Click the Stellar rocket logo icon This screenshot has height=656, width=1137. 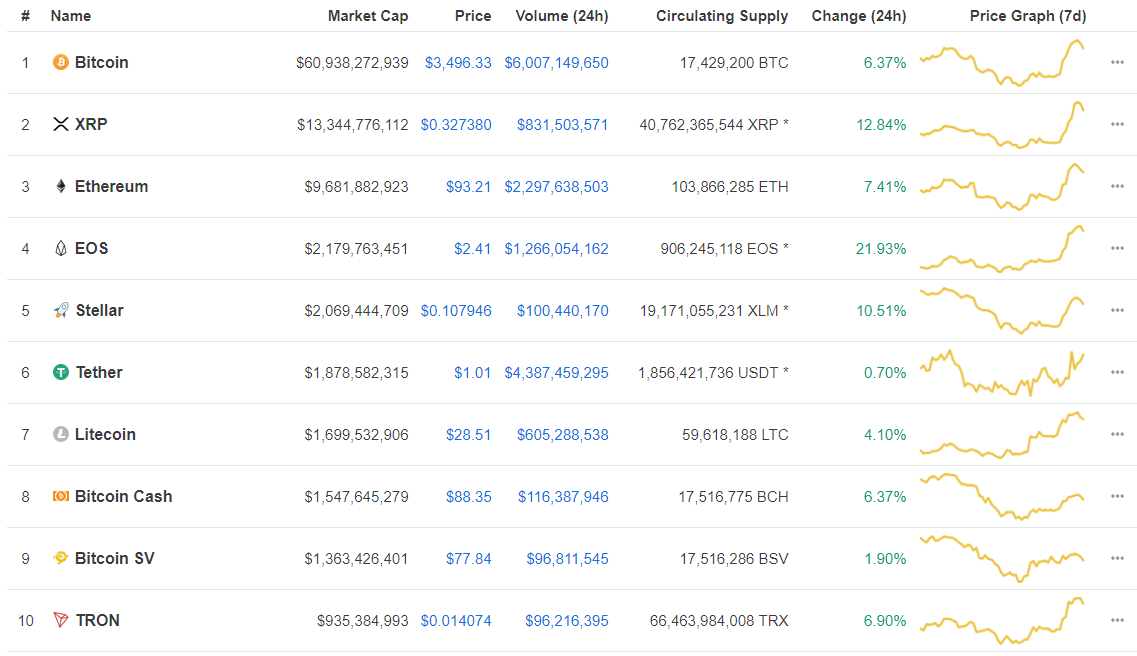[x=61, y=310]
